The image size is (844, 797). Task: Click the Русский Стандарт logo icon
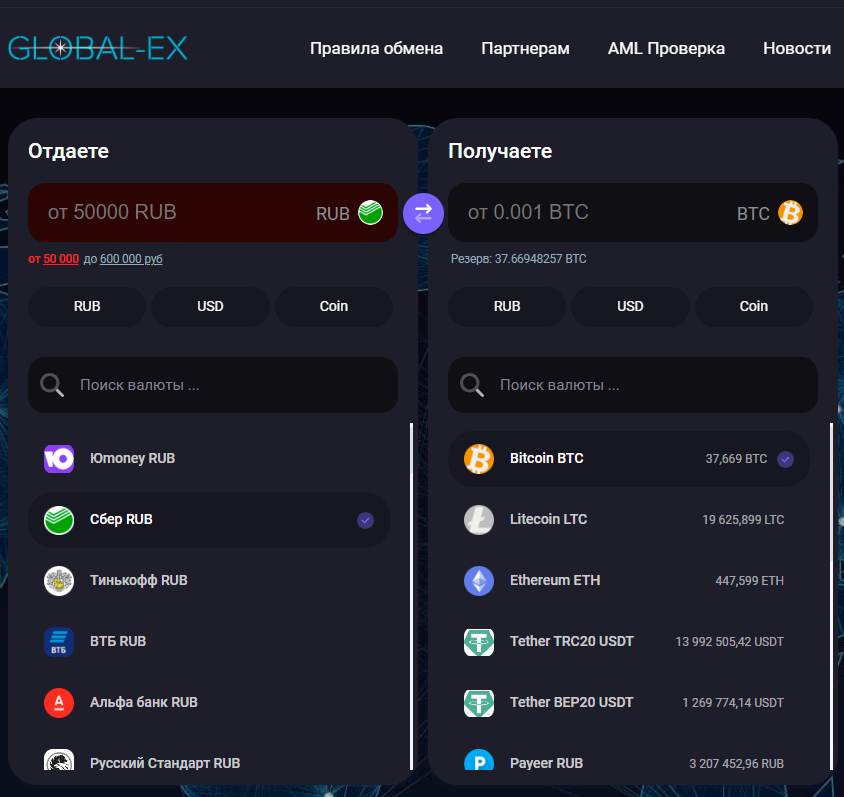(59, 760)
